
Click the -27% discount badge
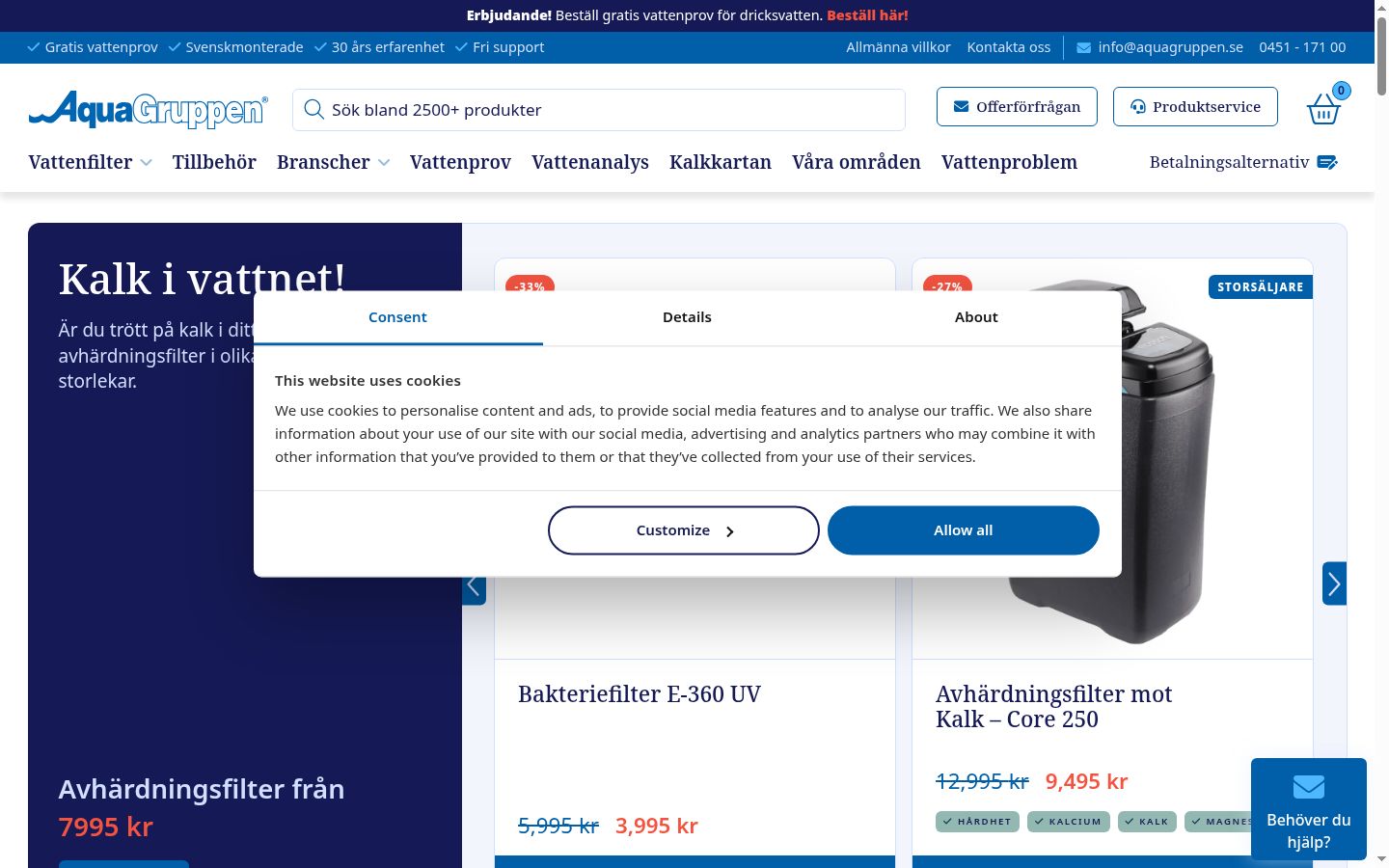947,285
